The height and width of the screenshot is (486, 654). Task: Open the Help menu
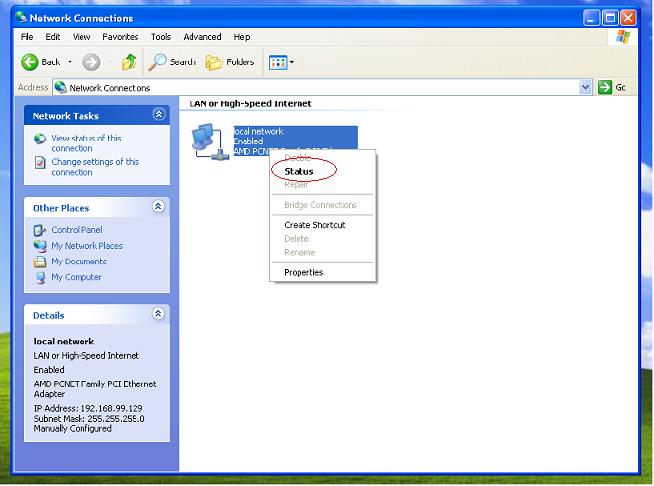[x=241, y=37]
